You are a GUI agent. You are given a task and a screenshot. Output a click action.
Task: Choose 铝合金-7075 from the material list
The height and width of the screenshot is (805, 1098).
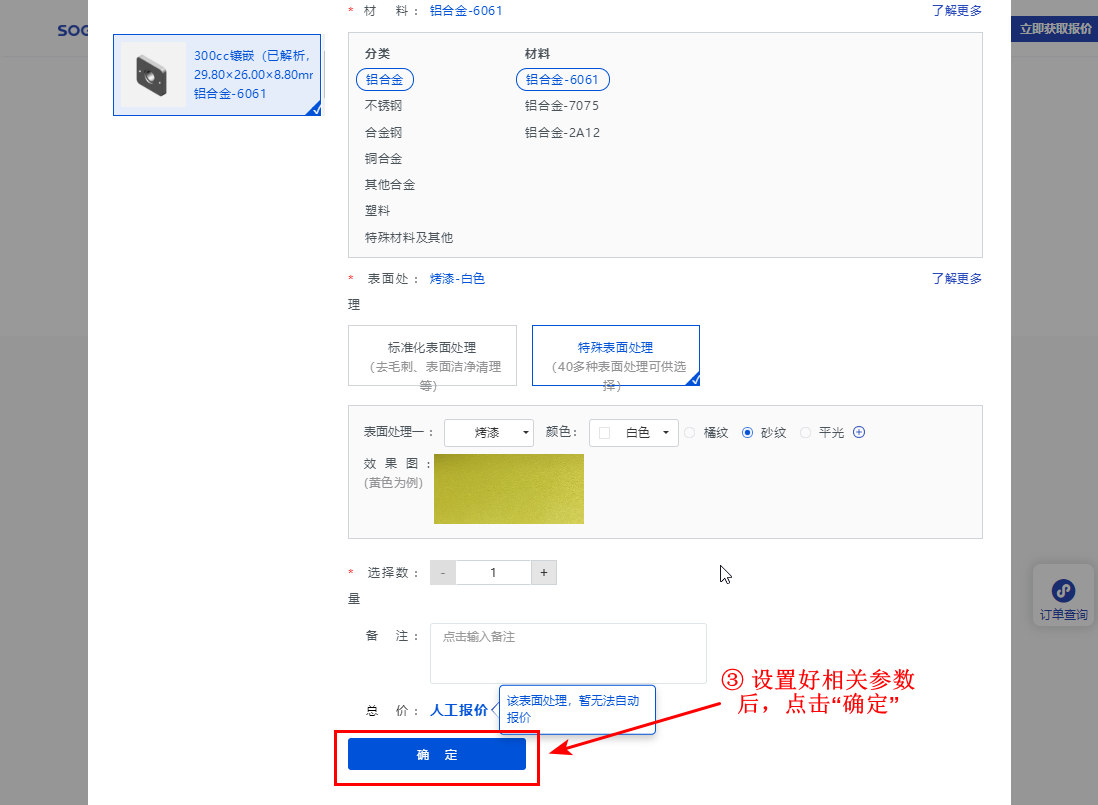click(x=561, y=106)
